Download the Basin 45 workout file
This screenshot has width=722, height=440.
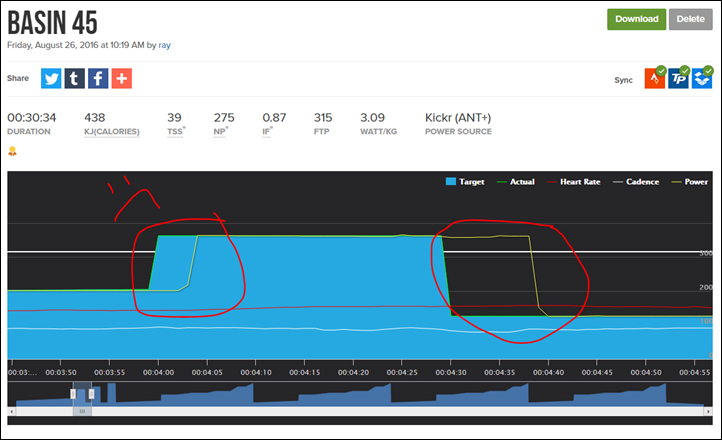tap(636, 18)
